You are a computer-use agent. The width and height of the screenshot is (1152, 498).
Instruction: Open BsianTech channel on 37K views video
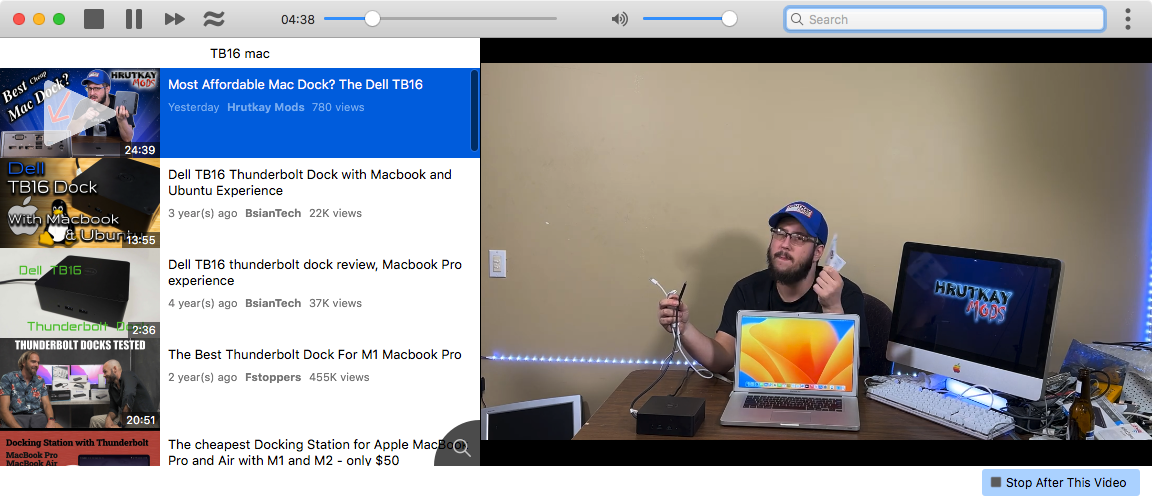273,303
